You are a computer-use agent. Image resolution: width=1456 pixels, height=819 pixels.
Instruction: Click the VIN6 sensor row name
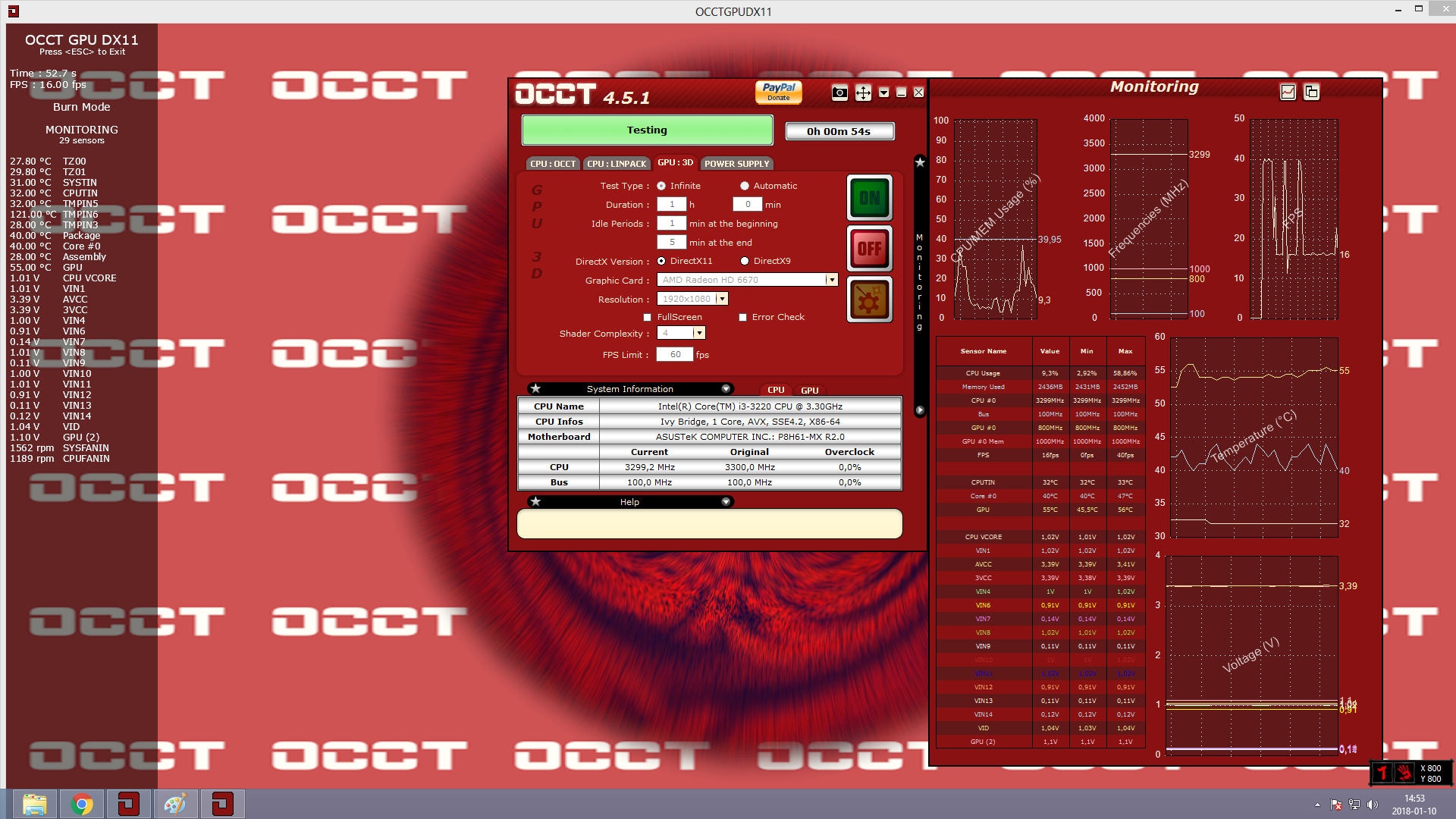coord(983,605)
